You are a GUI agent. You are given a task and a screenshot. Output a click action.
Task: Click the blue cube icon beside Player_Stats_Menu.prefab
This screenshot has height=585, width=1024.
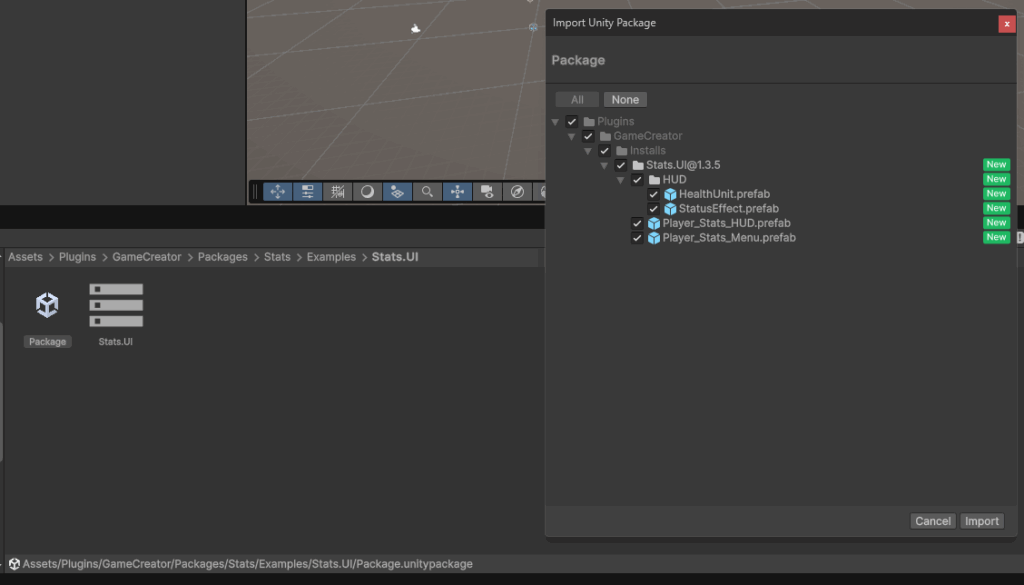click(x=654, y=238)
